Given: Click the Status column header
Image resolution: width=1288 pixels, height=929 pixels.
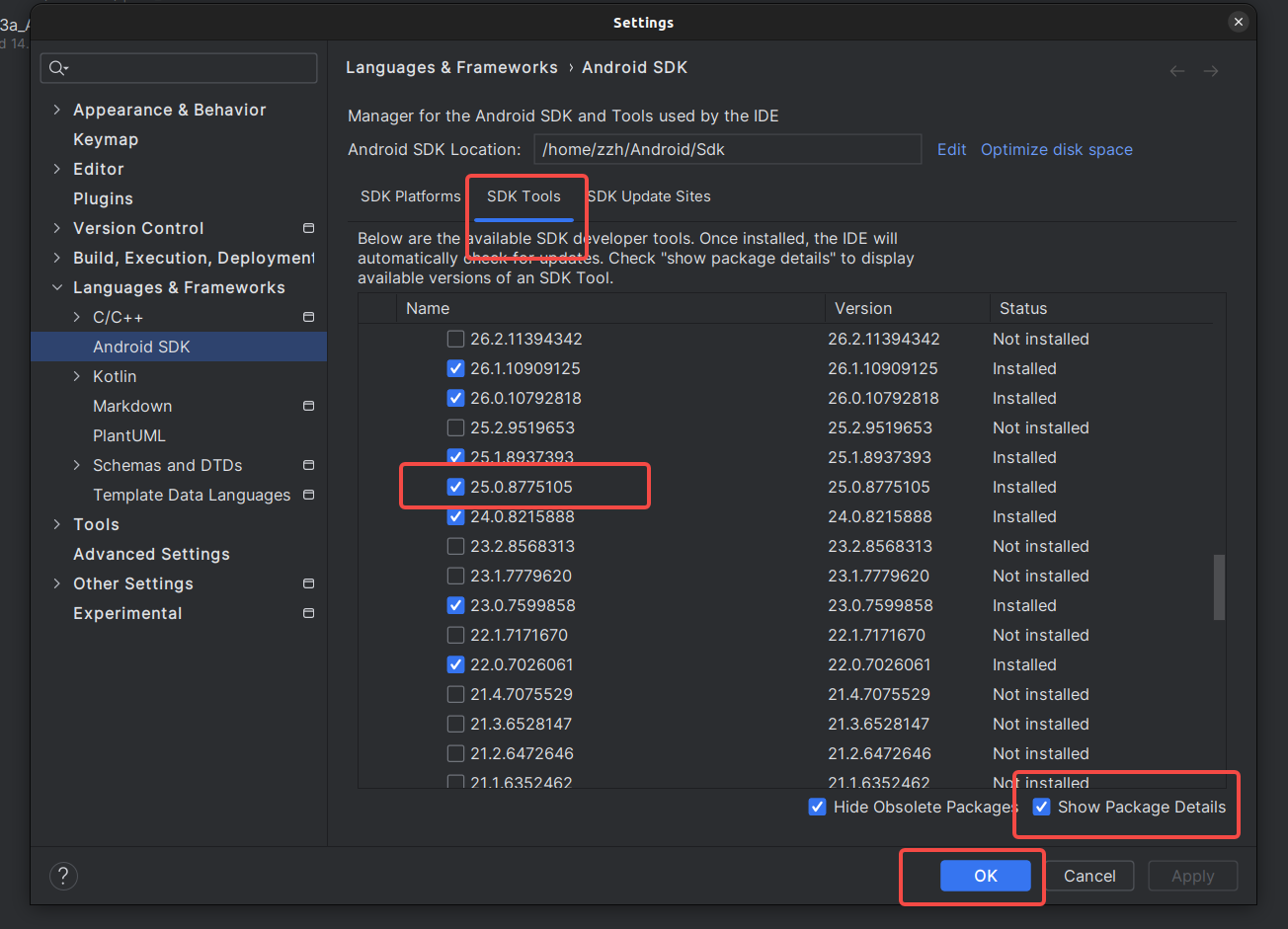Looking at the screenshot, I should (1102, 308).
